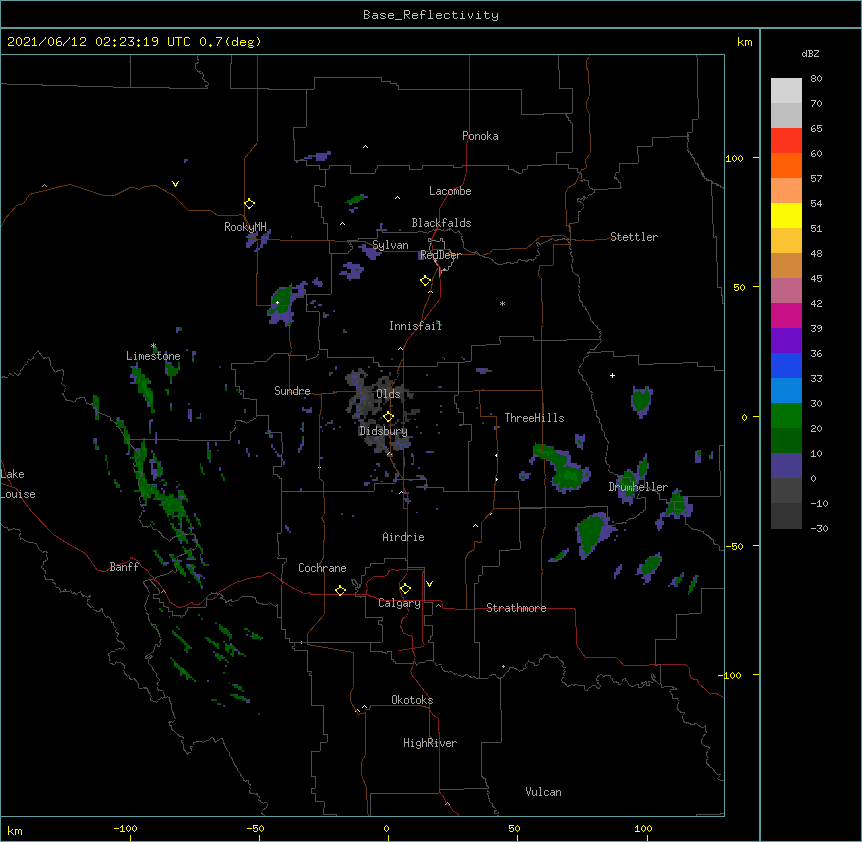Click the yellow 54 dBZ color swatch

[x=786, y=215]
